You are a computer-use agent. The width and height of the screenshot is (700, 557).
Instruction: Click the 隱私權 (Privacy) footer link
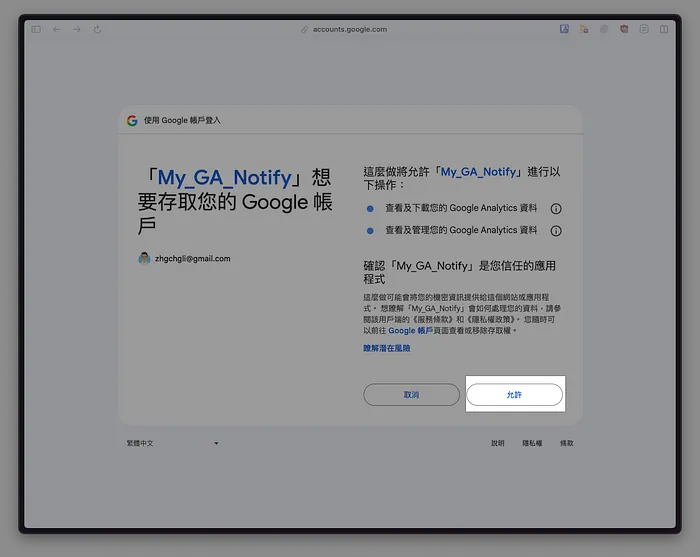coord(532,443)
